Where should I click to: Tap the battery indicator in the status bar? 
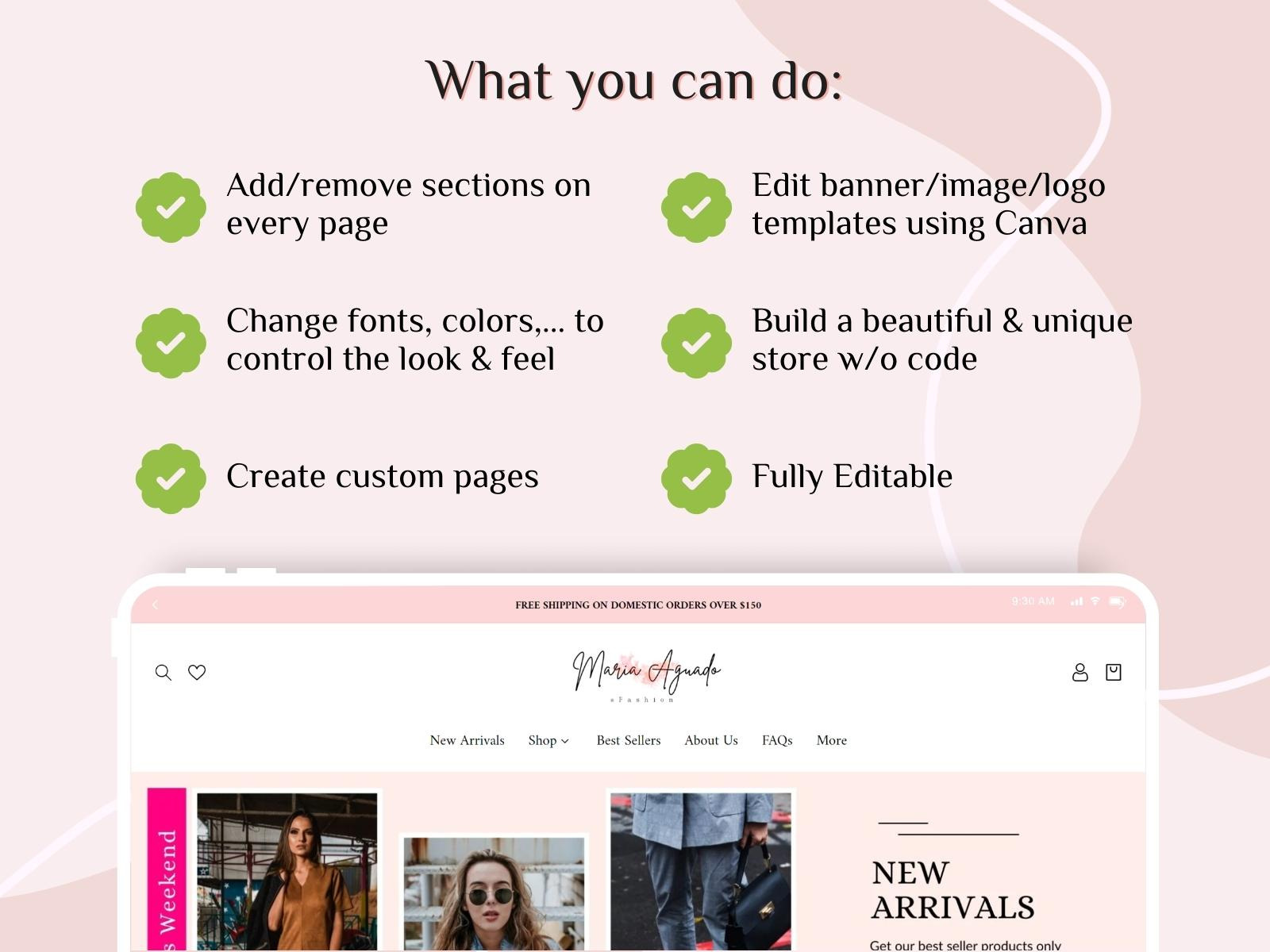[x=1114, y=601]
